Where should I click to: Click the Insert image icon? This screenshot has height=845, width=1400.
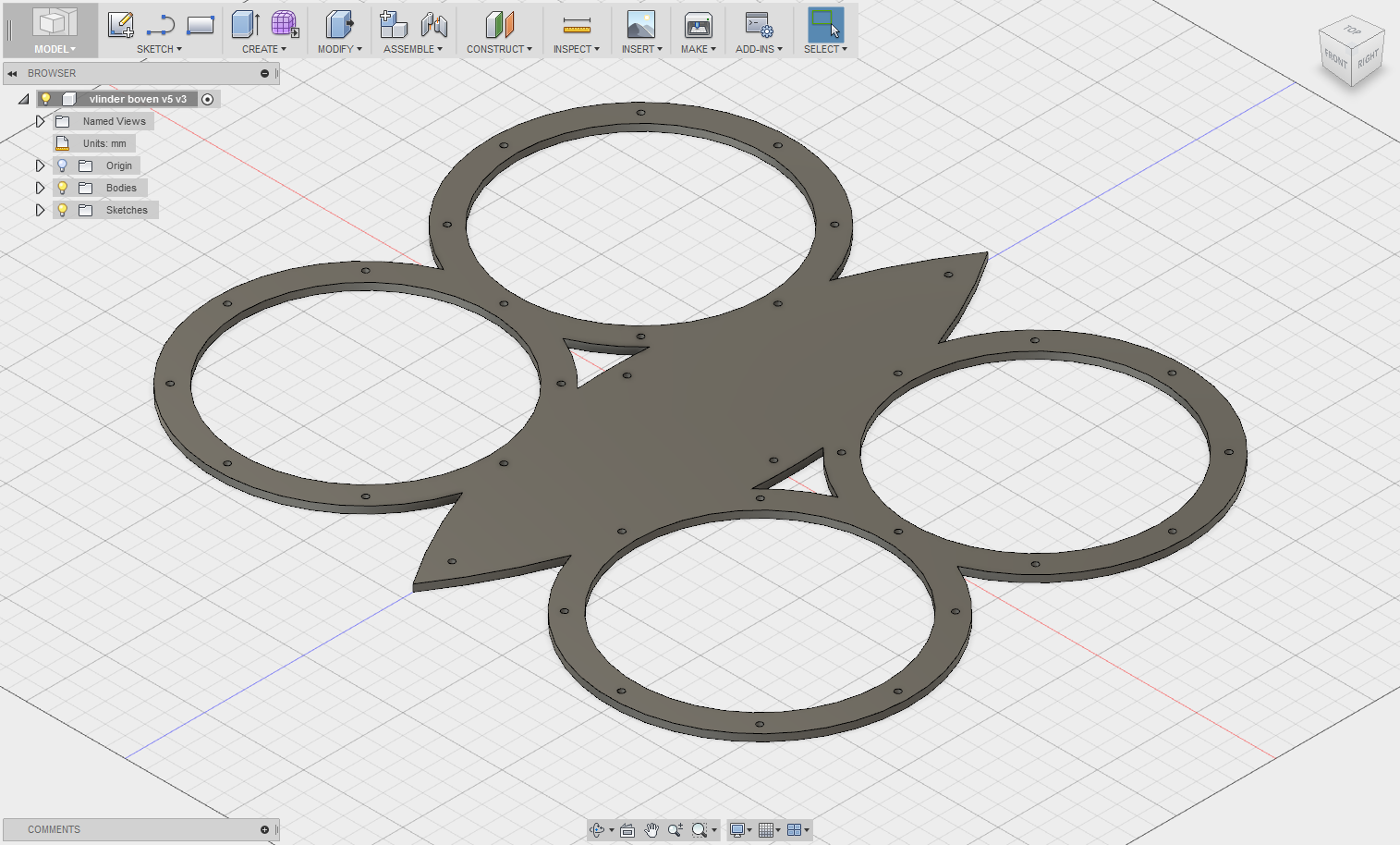click(641, 25)
